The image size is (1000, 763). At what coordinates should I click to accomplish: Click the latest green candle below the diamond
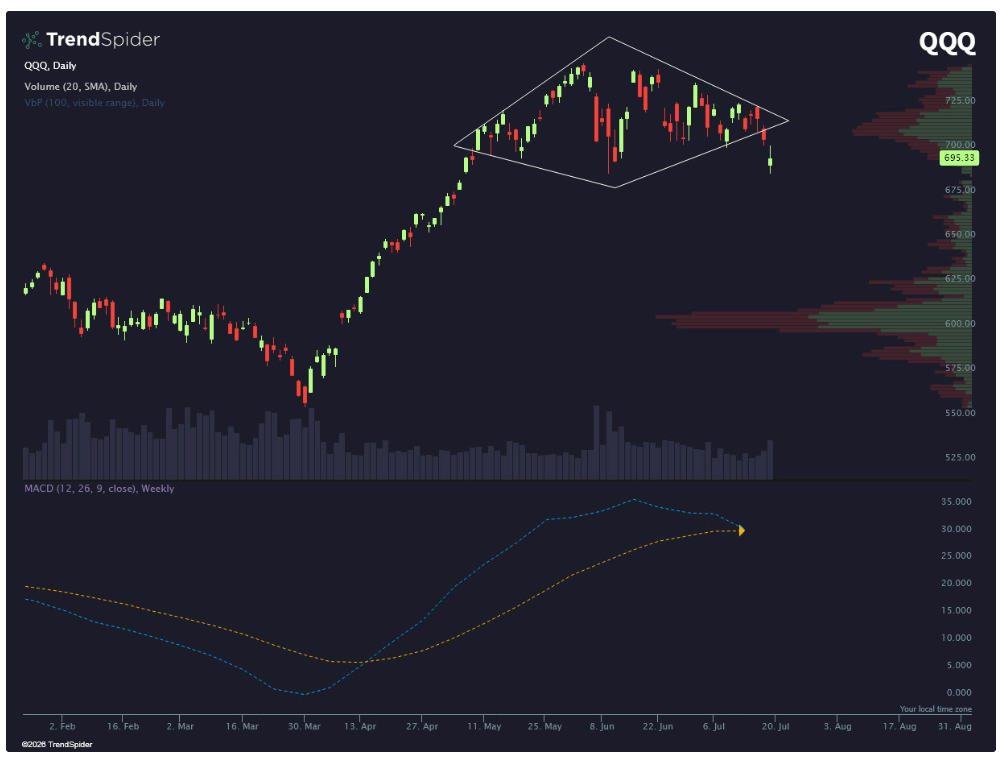tap(770, 159)
